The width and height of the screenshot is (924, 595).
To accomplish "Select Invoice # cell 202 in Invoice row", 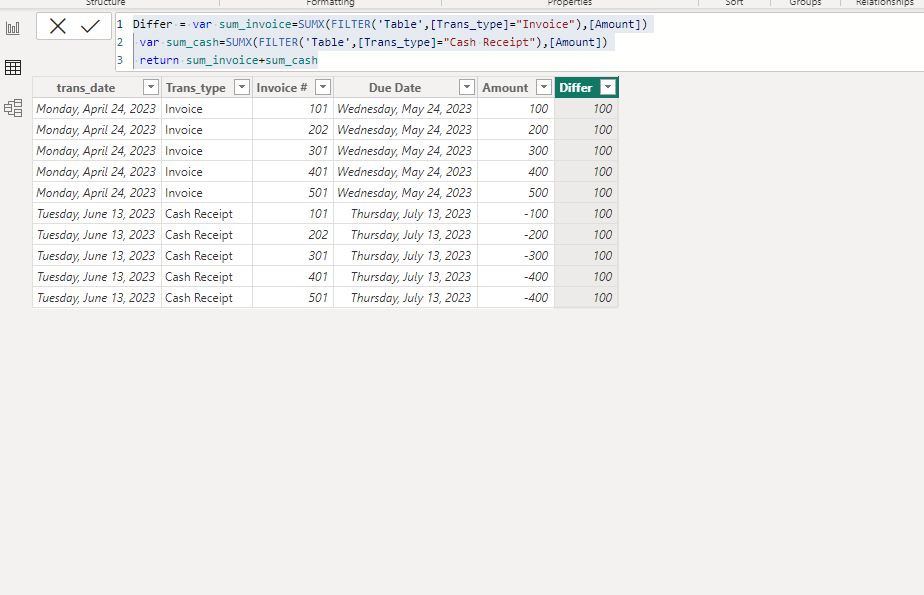I will click(293, 130).
